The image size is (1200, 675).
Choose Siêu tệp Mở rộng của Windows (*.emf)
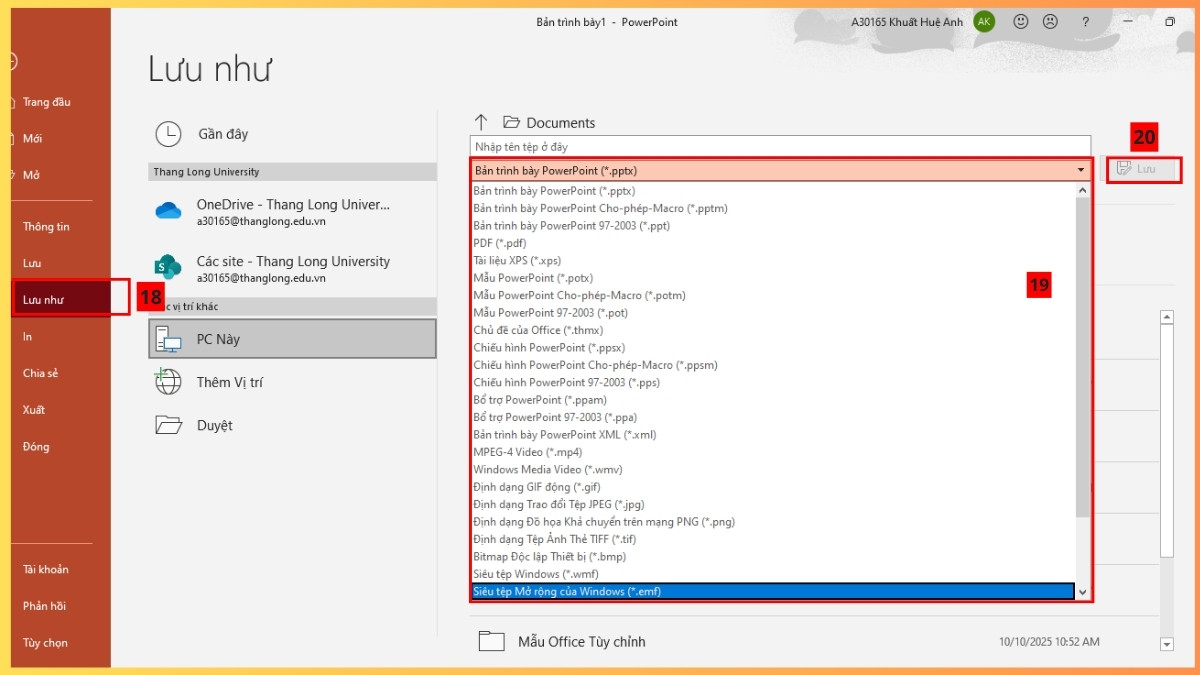pos(771,591)
